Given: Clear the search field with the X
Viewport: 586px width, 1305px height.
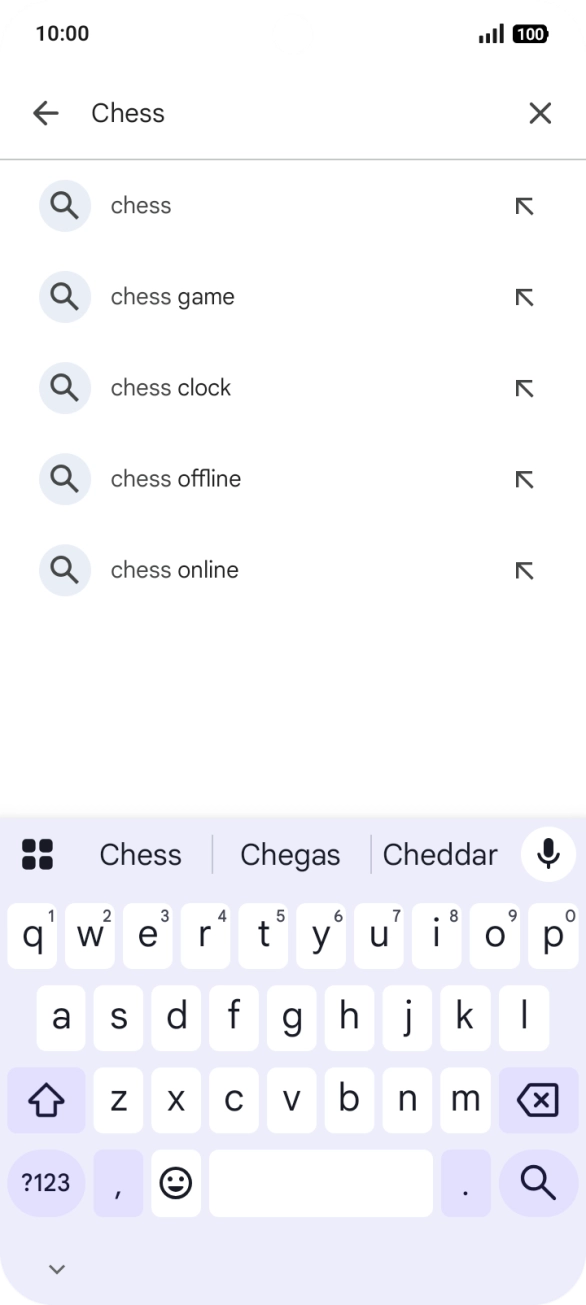Looking at the screenshot, I should (540, 113).
